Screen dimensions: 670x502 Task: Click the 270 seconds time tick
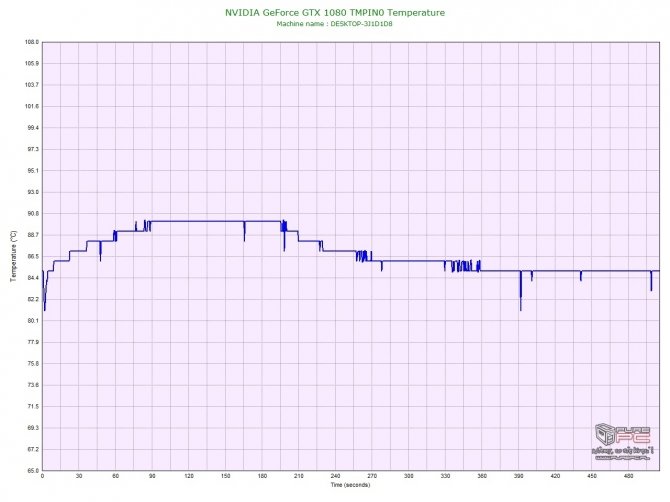pos(372,476)
